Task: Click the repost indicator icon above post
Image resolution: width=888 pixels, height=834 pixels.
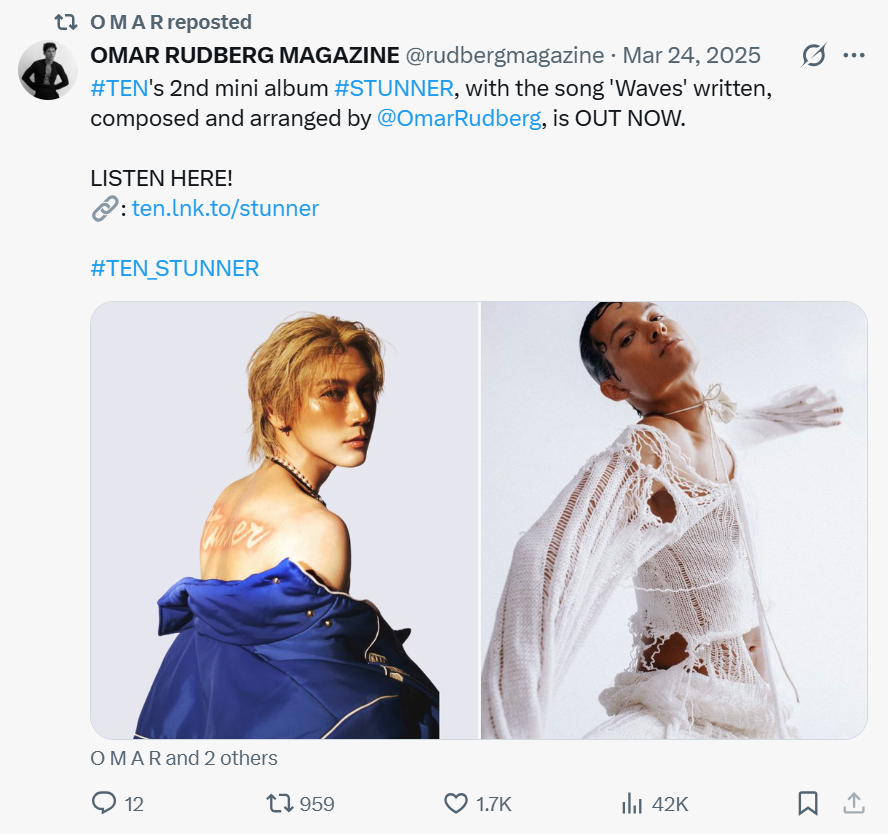Action: click(65, 21)
